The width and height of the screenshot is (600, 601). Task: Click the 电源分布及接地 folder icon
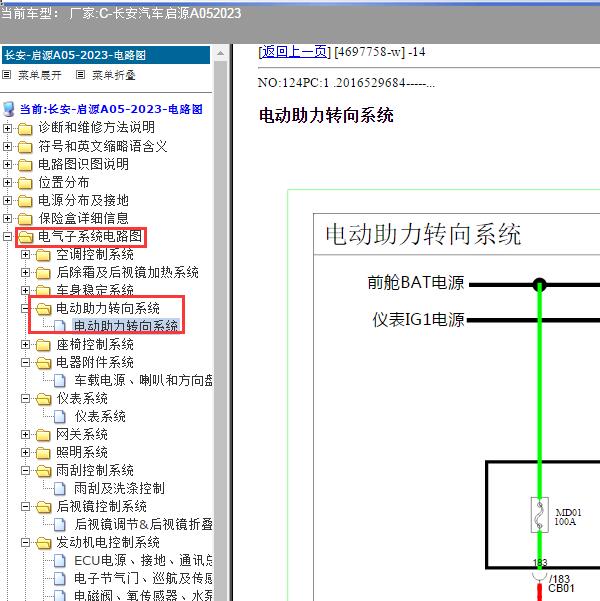[x=25, y=201]
